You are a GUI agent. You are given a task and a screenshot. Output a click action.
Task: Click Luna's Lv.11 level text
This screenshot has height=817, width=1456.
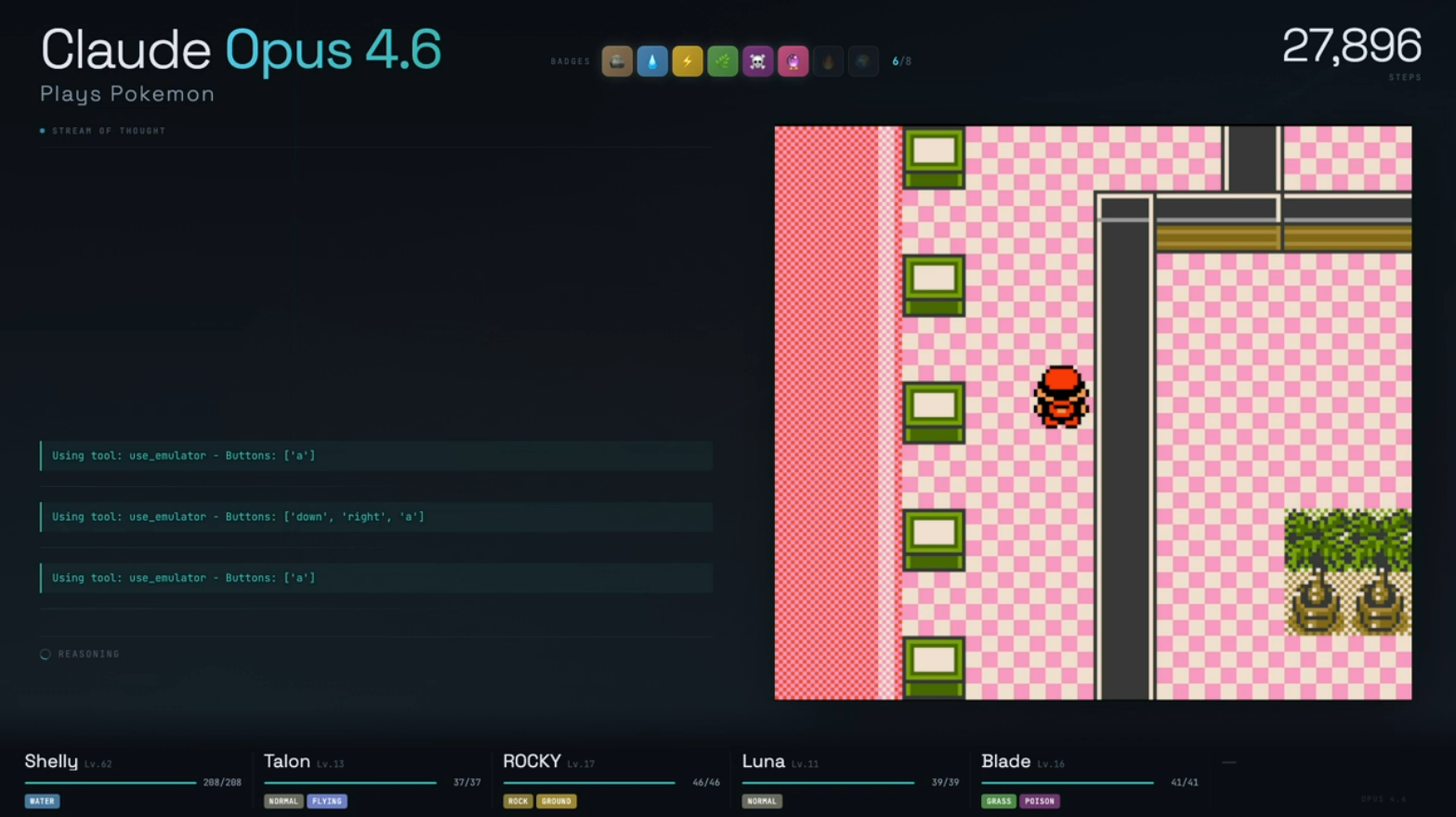[x=805, y=764]
